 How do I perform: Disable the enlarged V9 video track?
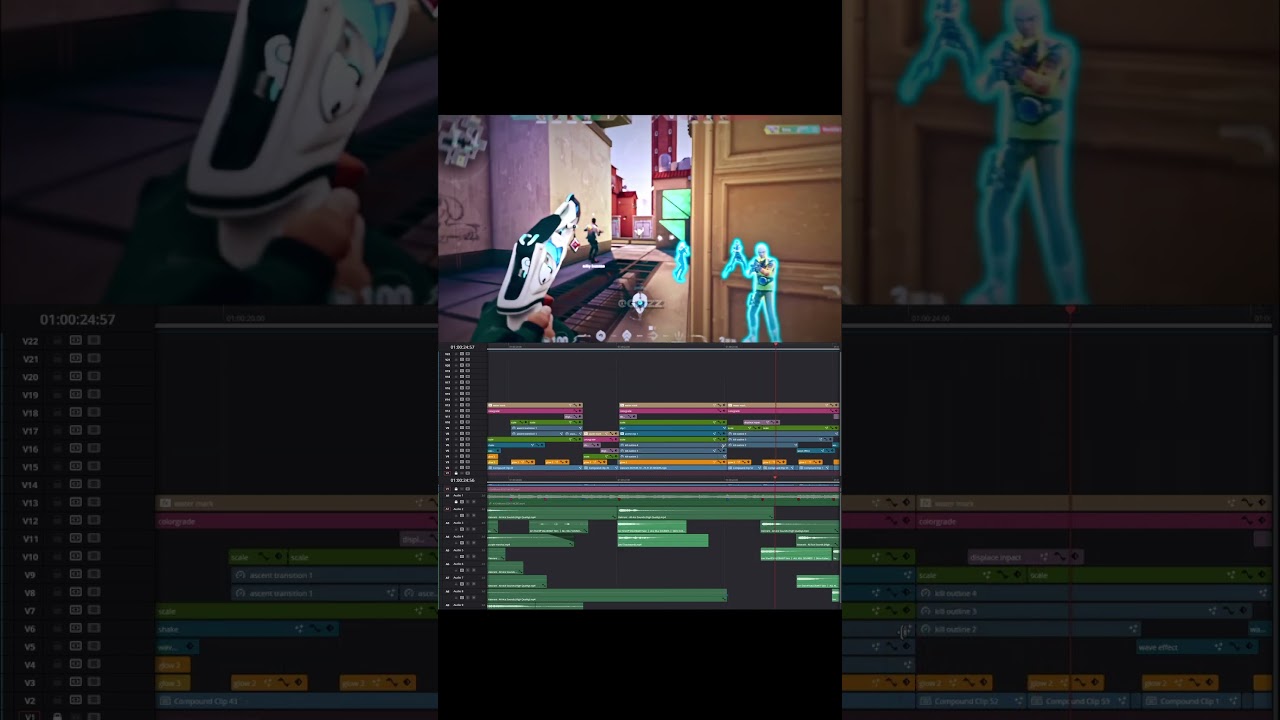pyautogui.click(x=94, y=575)
